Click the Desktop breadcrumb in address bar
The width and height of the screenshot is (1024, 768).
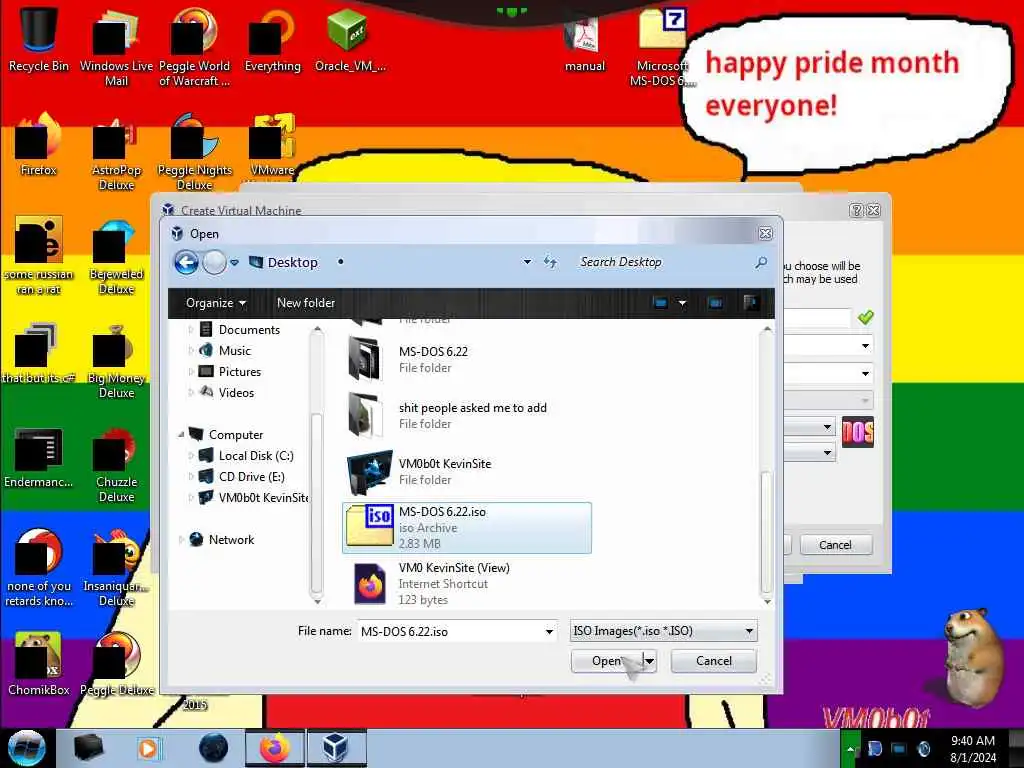[292, 262]
